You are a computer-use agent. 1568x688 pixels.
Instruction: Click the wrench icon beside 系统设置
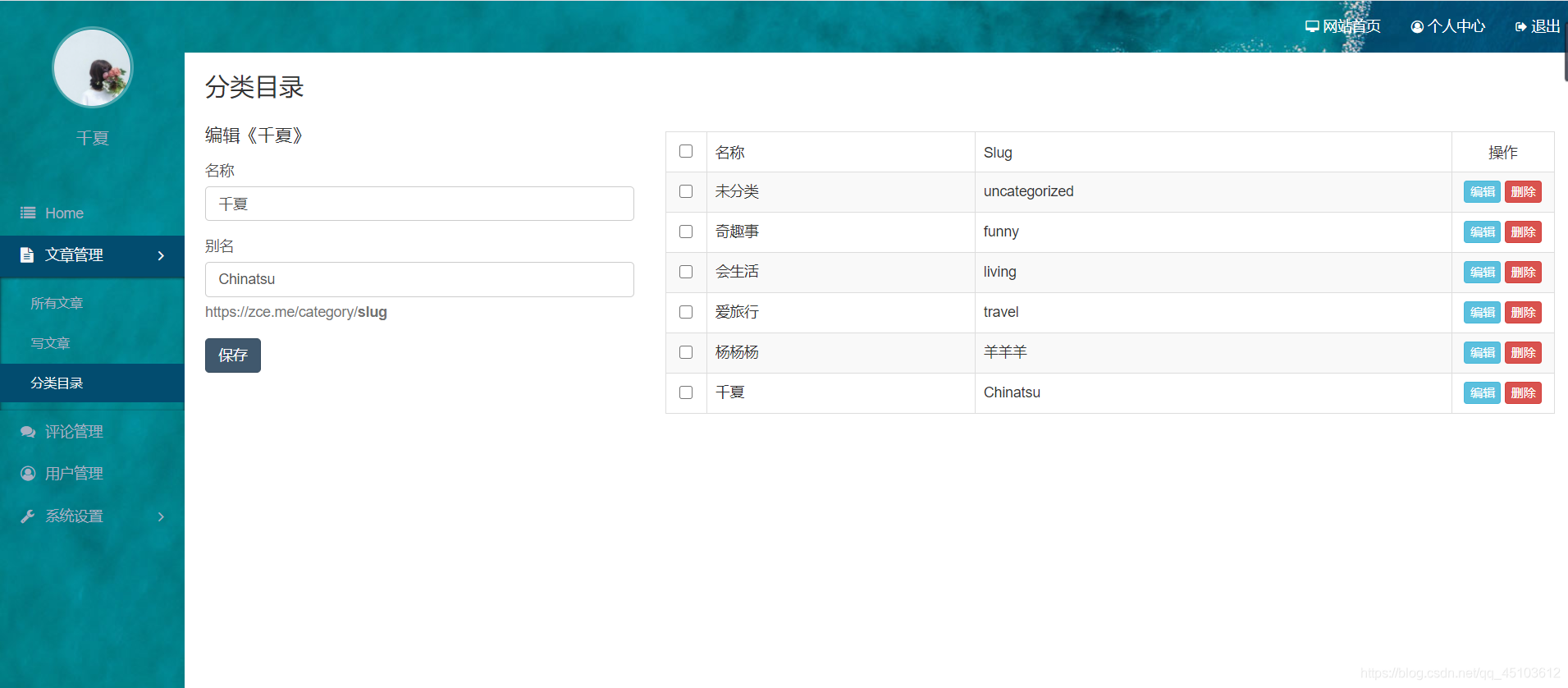[x=28, y=516]
